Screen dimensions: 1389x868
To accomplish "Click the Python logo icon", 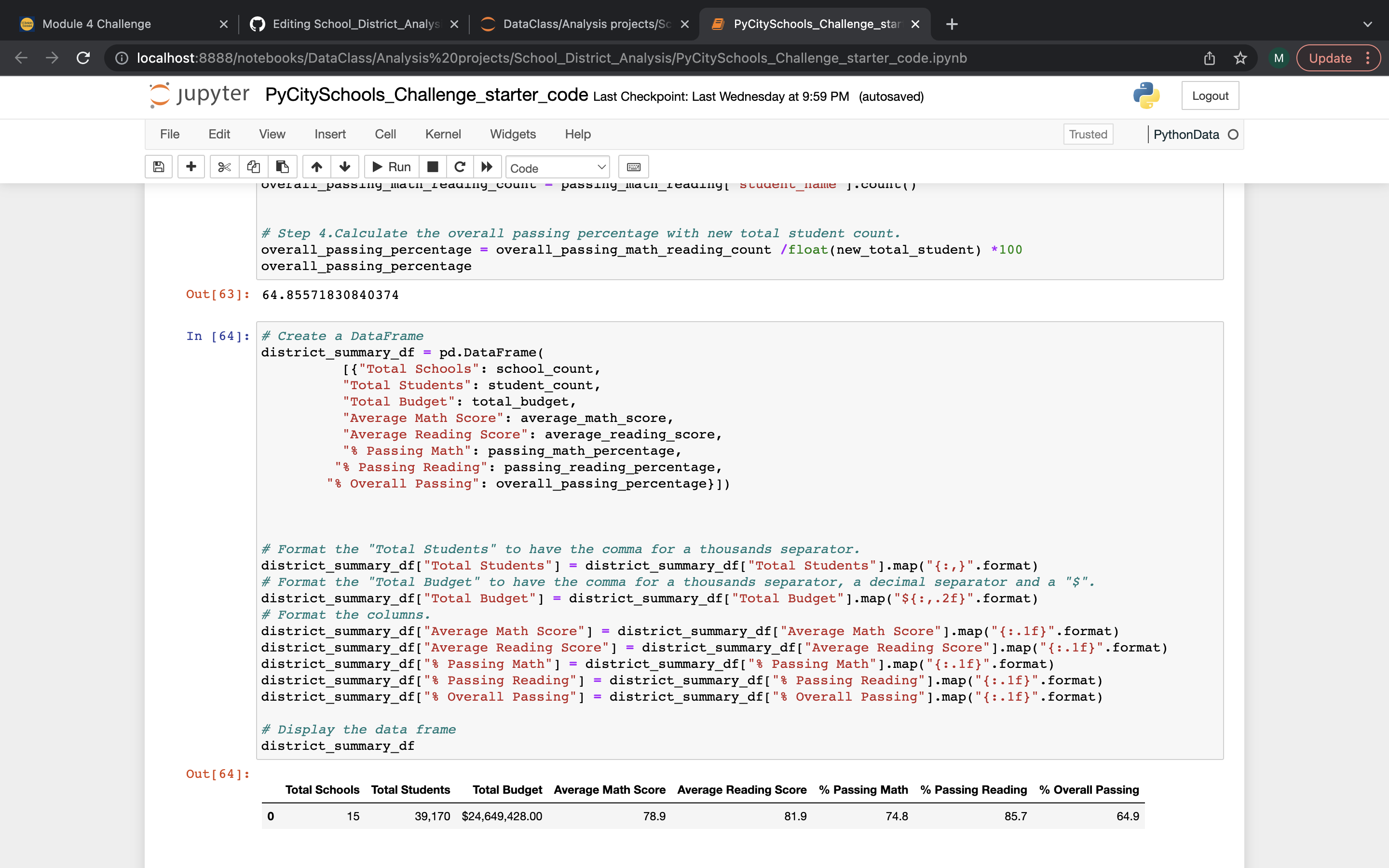I will [1146, 96].
